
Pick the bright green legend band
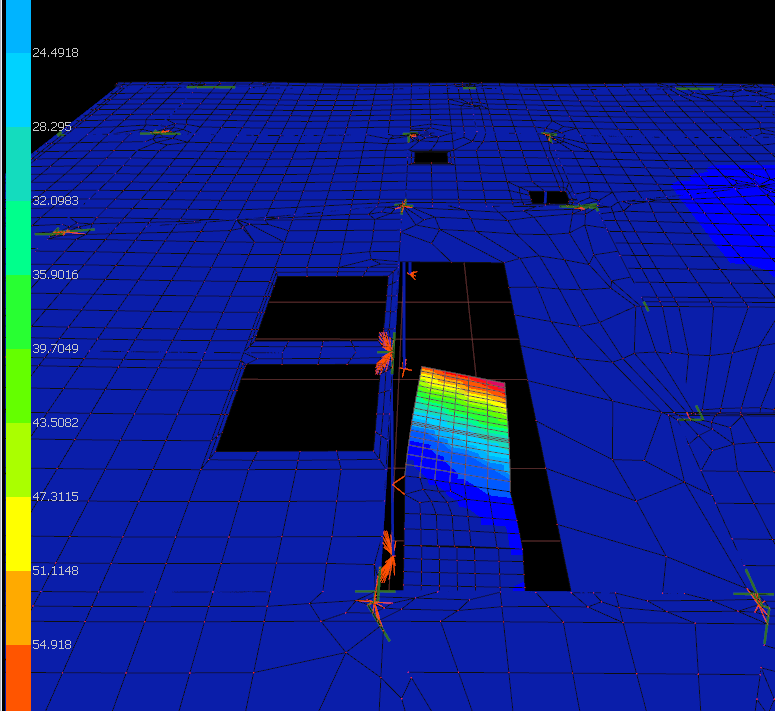(x=18, y=312)
